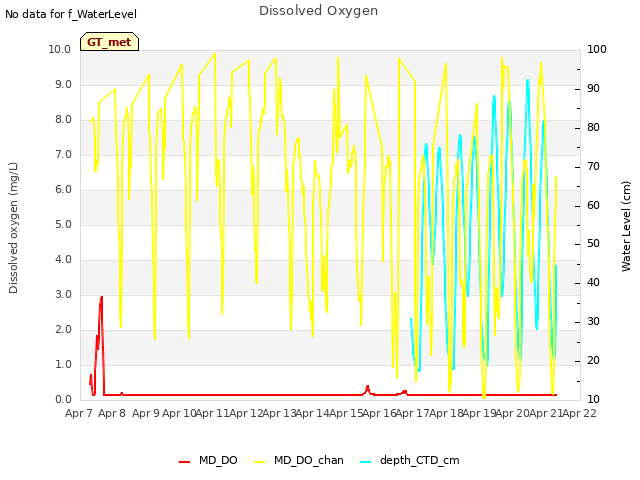Click the Apr 8 x-axis tick label
The height and width of the screenshot is (480, 640).
tap(112, 413)
